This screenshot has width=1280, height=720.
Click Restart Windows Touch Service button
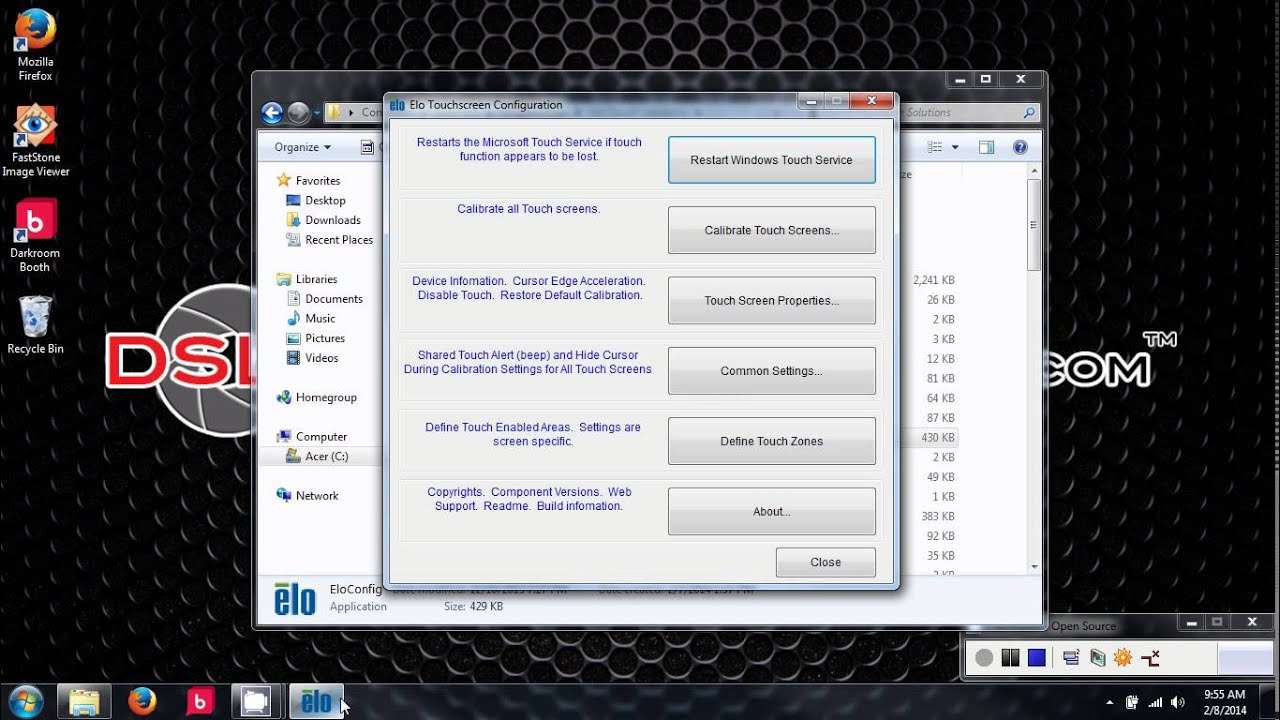point(771,160)
